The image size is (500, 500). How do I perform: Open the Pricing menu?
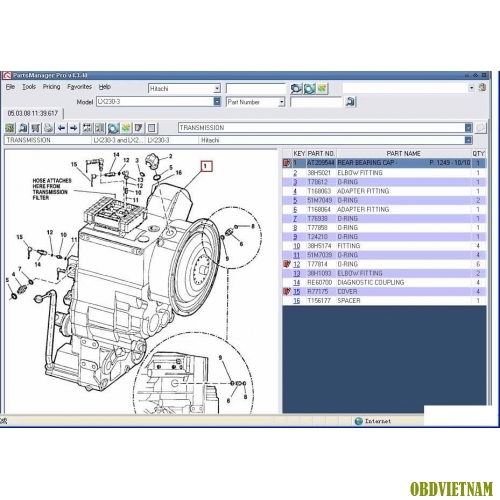pos(51,87)
